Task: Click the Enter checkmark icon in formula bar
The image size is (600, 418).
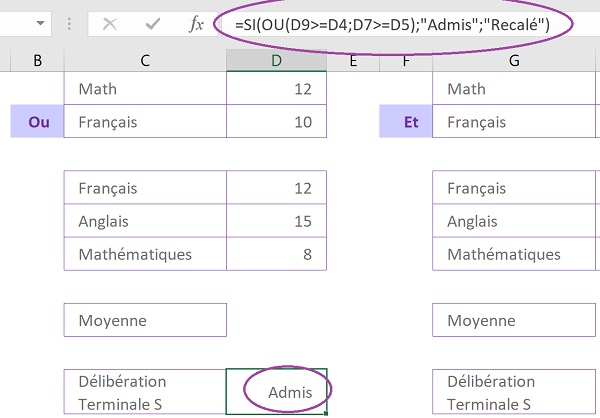Action: coord(153,23)
